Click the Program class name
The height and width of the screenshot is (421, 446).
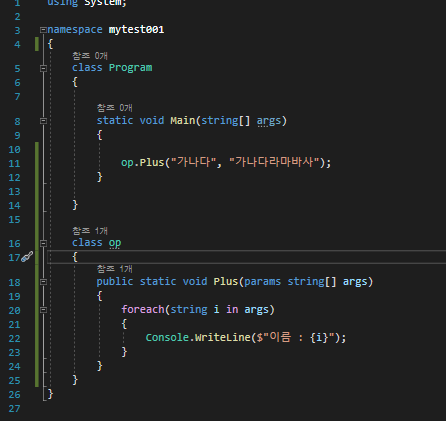coord(130,68)
